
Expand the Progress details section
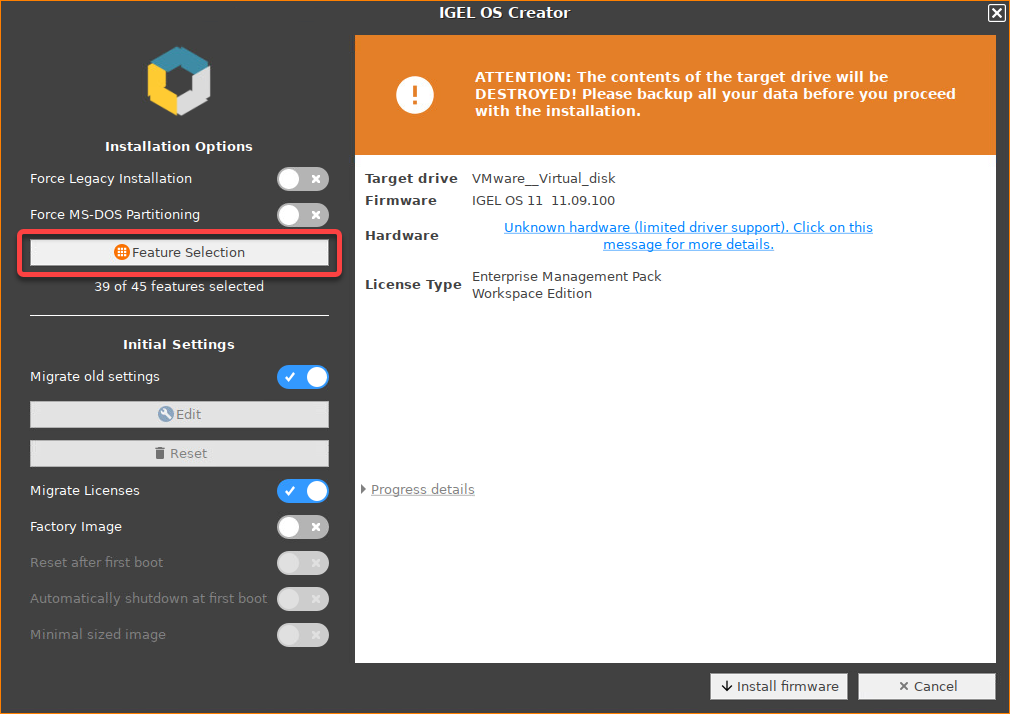click(422, 489)
